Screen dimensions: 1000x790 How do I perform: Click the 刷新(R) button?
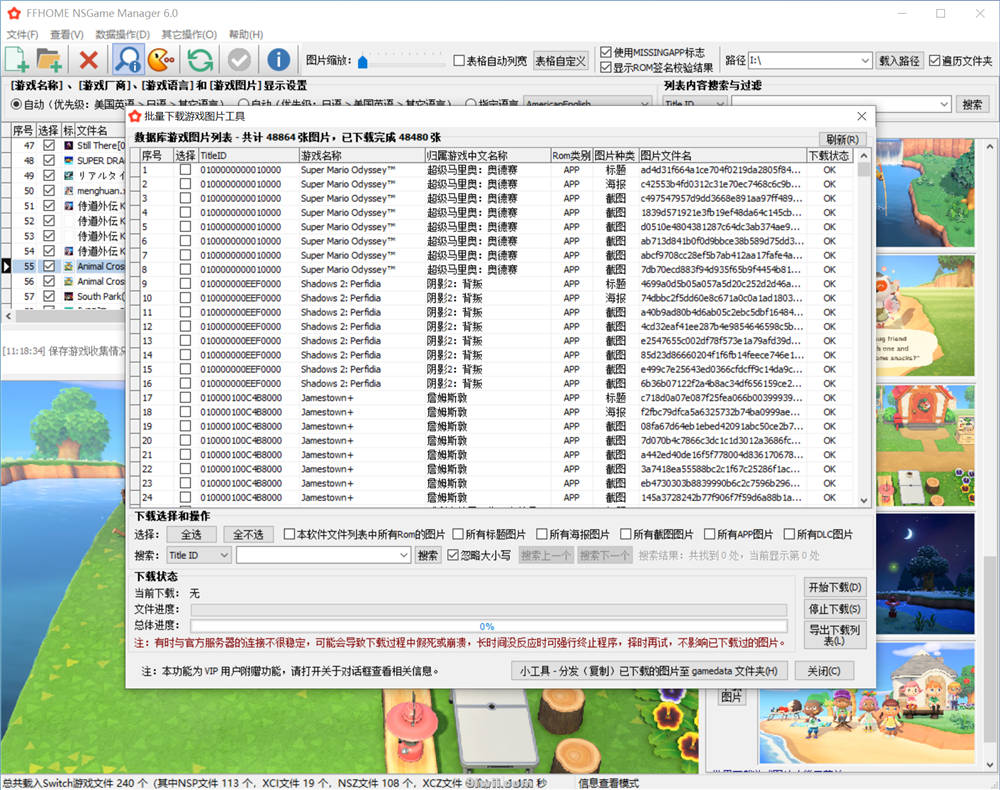point(842,139)
